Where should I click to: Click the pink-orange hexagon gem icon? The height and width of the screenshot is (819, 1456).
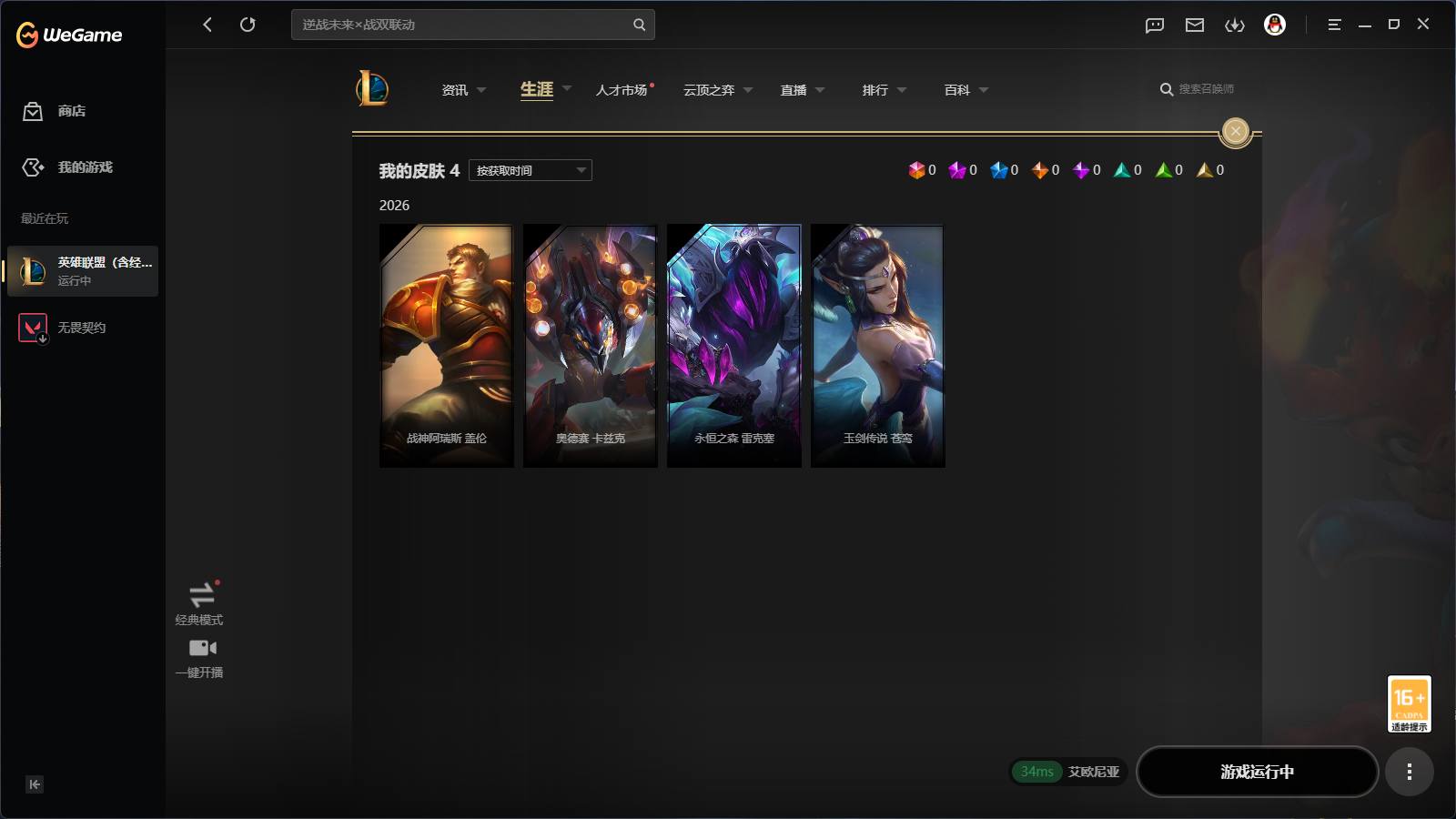coord(916,170)
